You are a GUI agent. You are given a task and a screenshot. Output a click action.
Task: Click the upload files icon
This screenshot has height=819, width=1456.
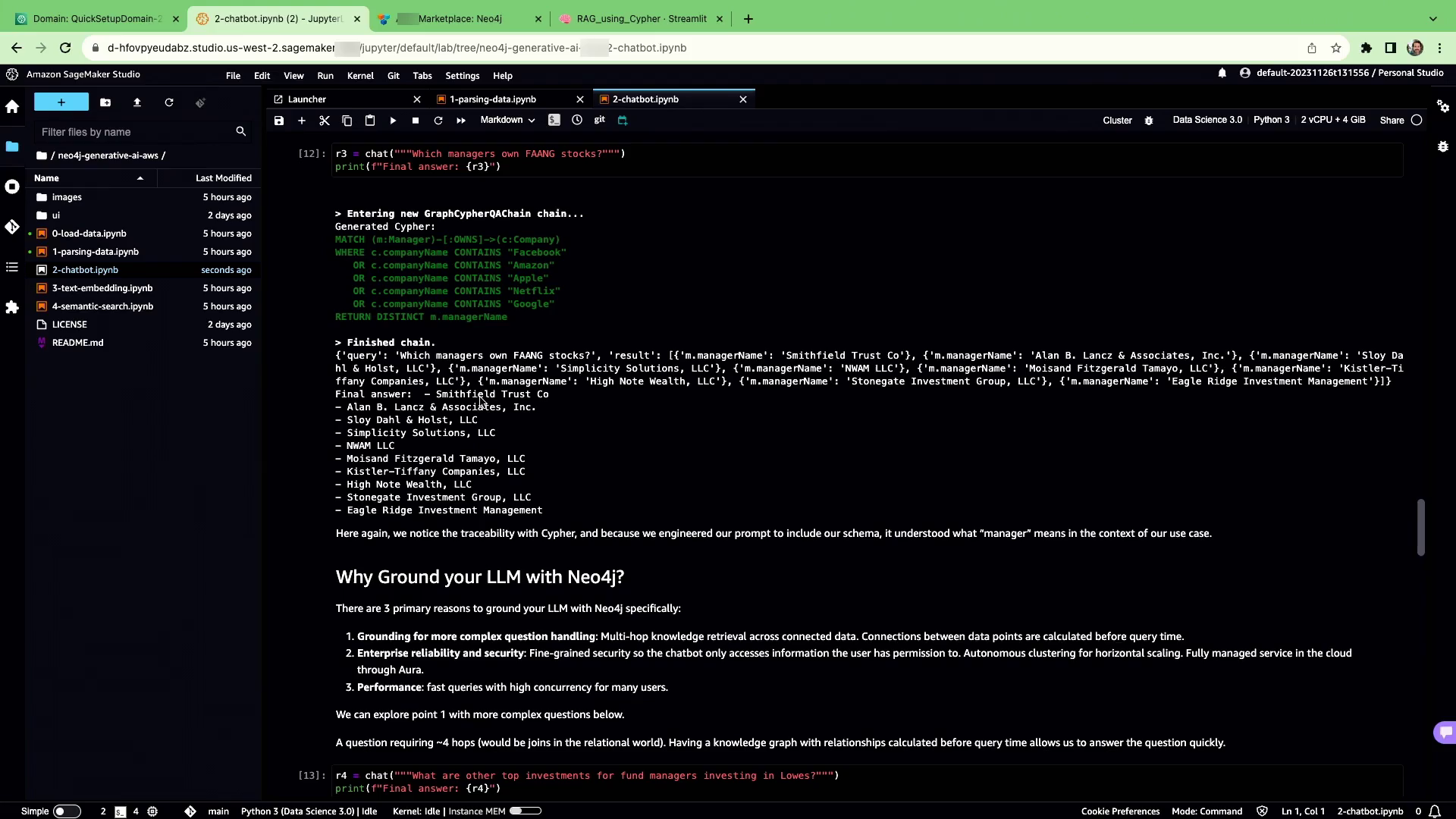(x=137, y=102)
